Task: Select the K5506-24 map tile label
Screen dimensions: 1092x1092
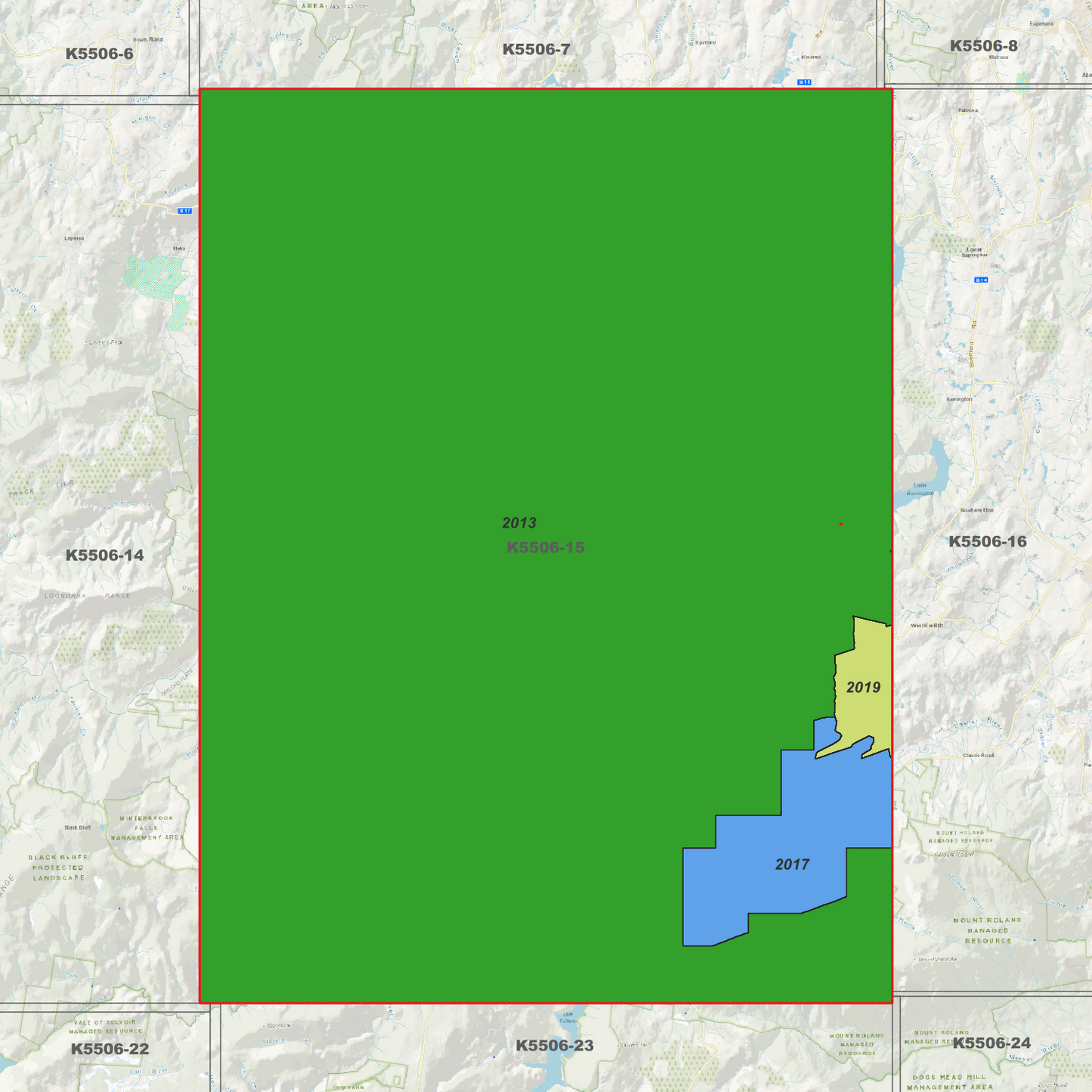Action: click(x=991, y=1044)
